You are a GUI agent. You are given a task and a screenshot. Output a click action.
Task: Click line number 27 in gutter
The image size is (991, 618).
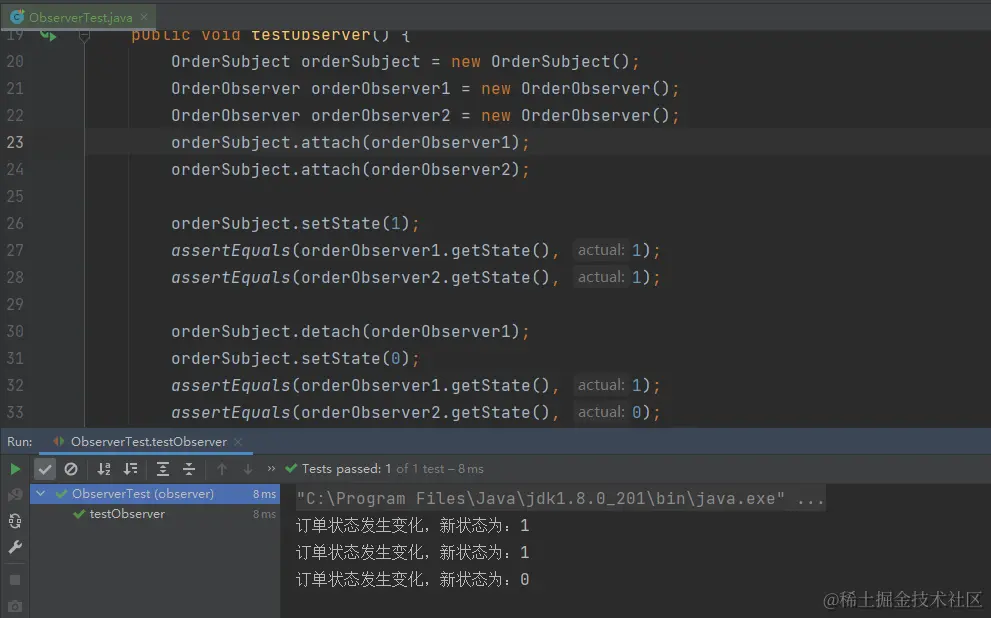tap(15, 251)
